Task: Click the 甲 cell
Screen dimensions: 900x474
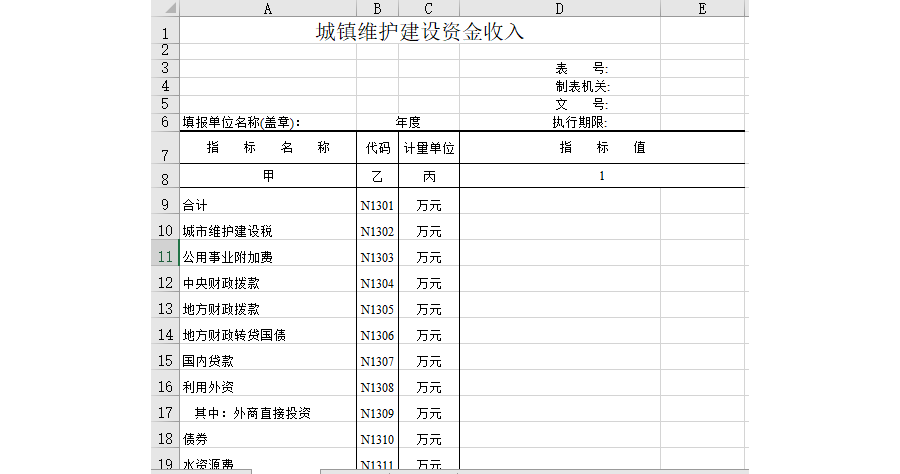Action: [x=267, y=176]
